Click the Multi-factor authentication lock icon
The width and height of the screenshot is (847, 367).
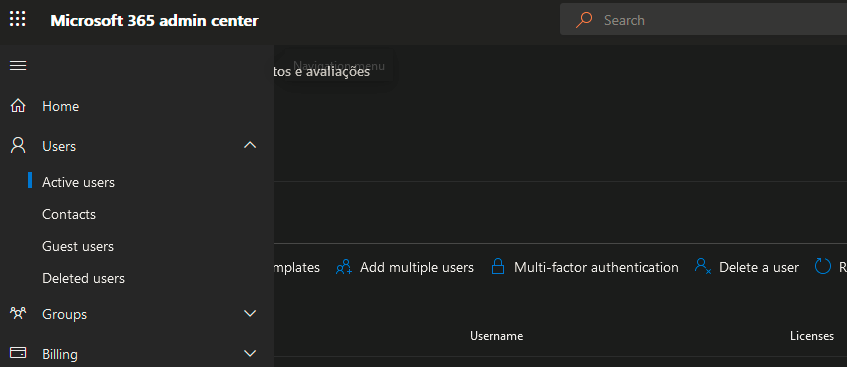tap(498, 267)
